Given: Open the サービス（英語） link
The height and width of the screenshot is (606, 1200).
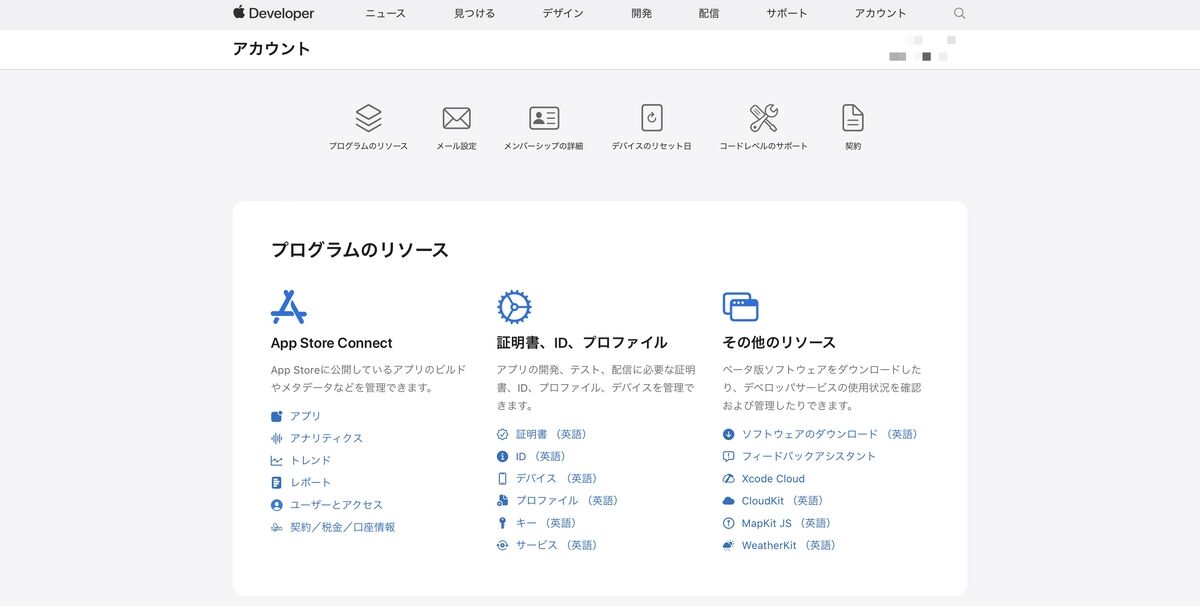Looking at the screenshot, I should [557, 545].
